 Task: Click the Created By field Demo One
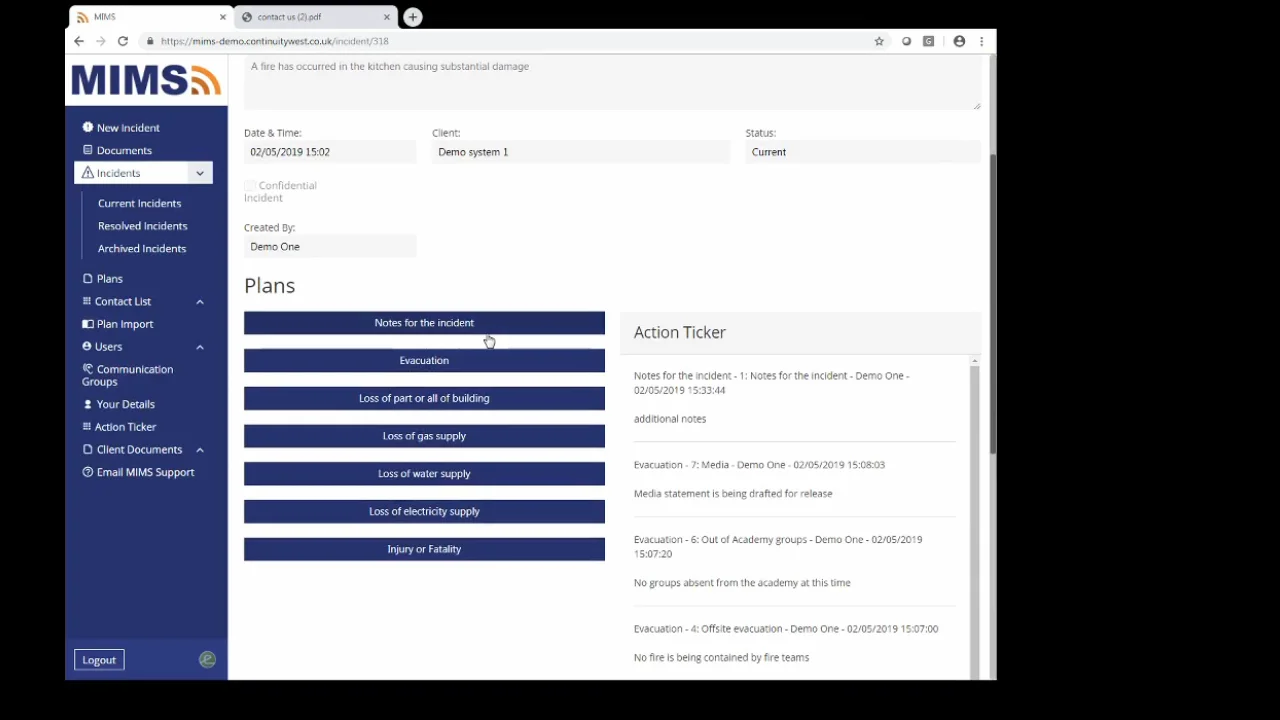click(x=330, y=247)
